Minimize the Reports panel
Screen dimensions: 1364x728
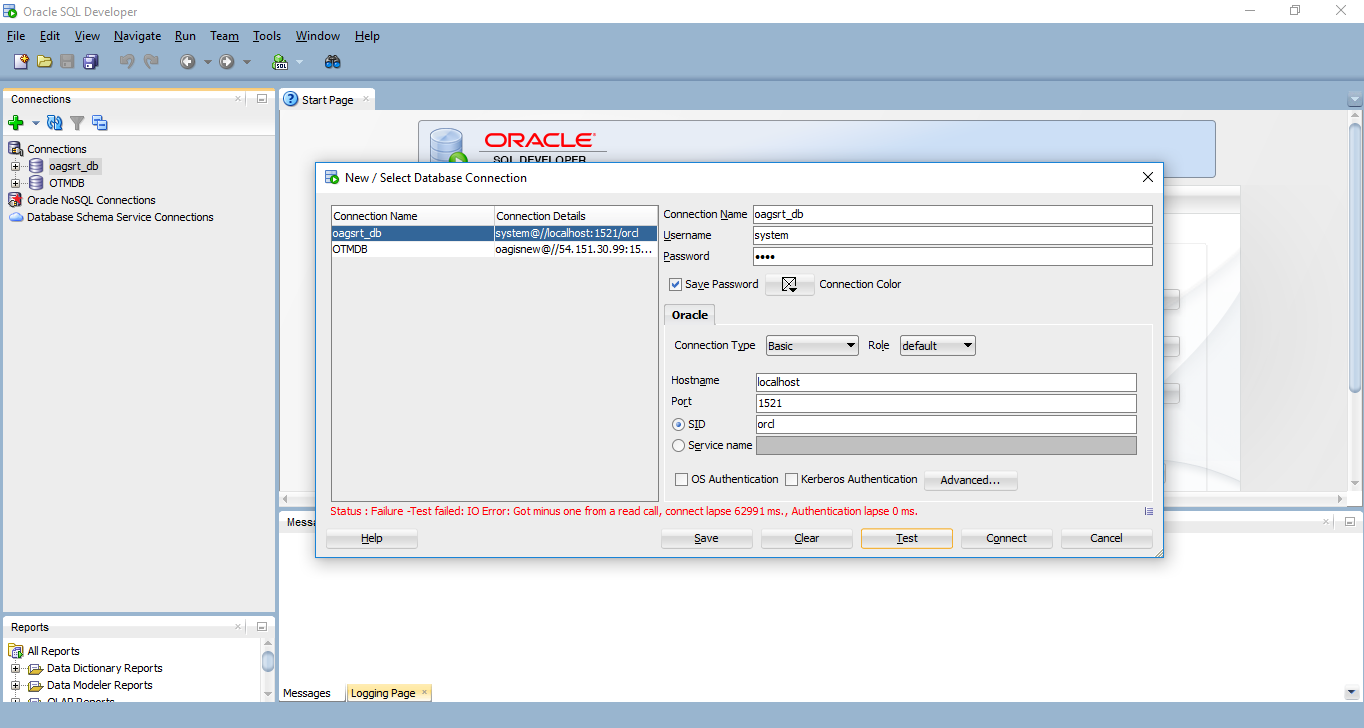tap(262, 627)
